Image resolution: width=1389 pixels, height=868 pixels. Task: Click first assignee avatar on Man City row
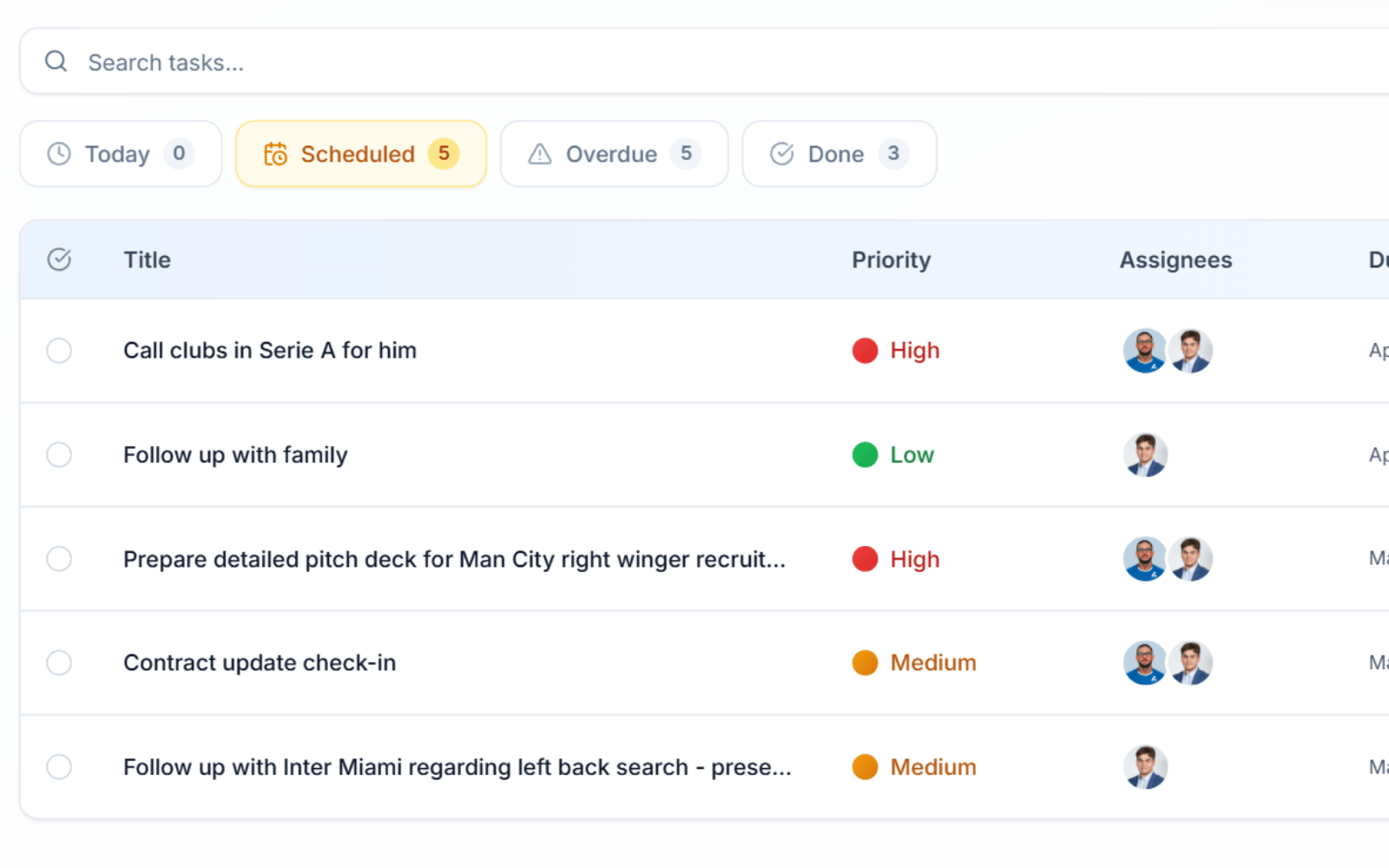(x=1145, y=559)
